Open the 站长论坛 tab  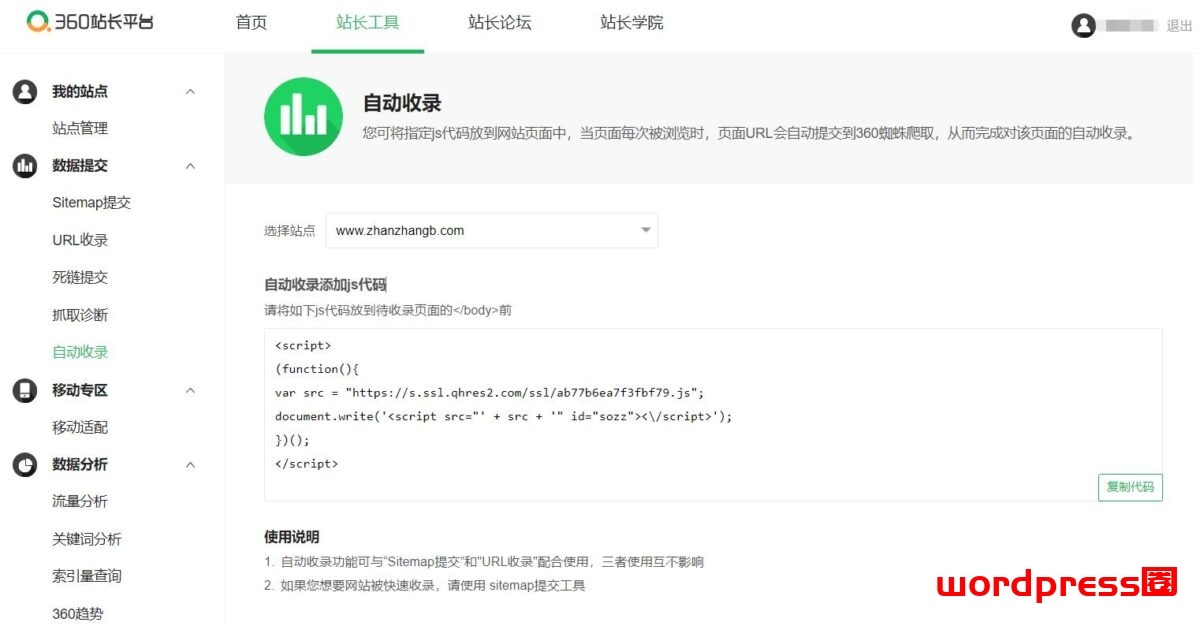tap(499, 22)
